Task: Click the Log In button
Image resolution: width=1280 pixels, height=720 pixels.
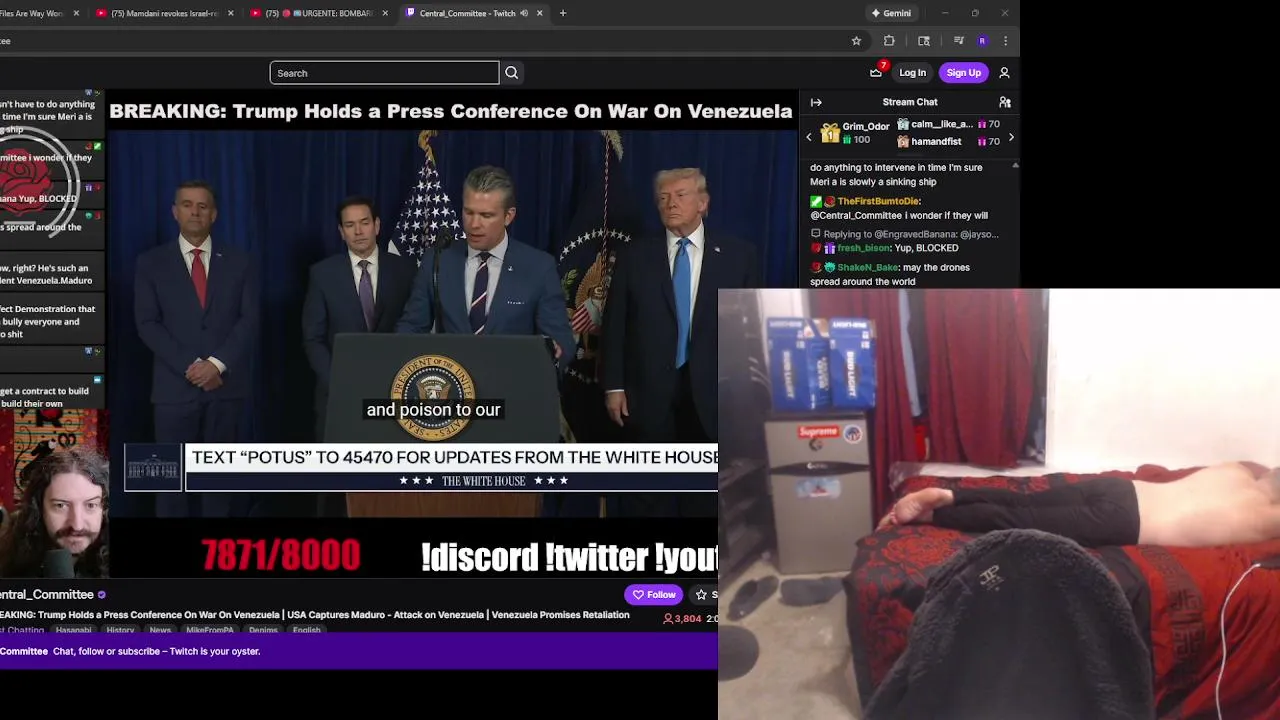Action: point(912,73)
